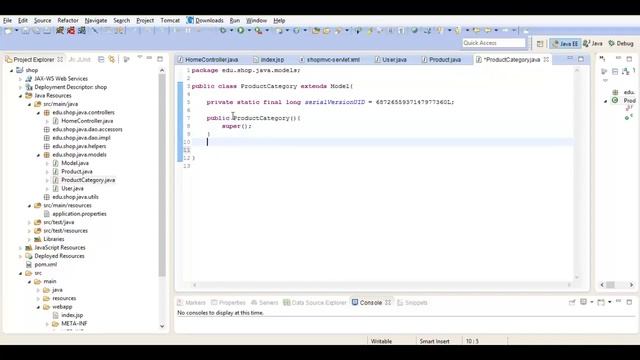The image size is (640, 360).
Task: Click the Downloads menu icon
Action: click(x=190, y=20)
